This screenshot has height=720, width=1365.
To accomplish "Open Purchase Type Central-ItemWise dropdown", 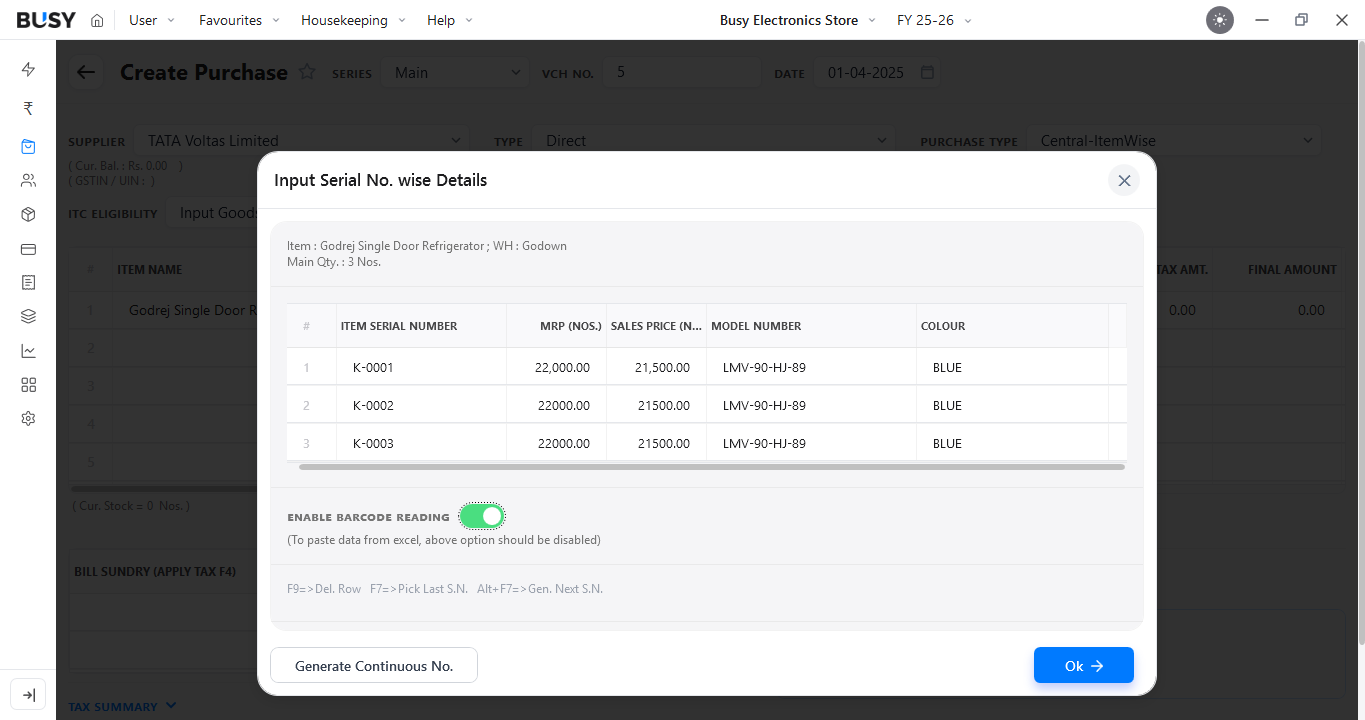I will (1174, 141).
